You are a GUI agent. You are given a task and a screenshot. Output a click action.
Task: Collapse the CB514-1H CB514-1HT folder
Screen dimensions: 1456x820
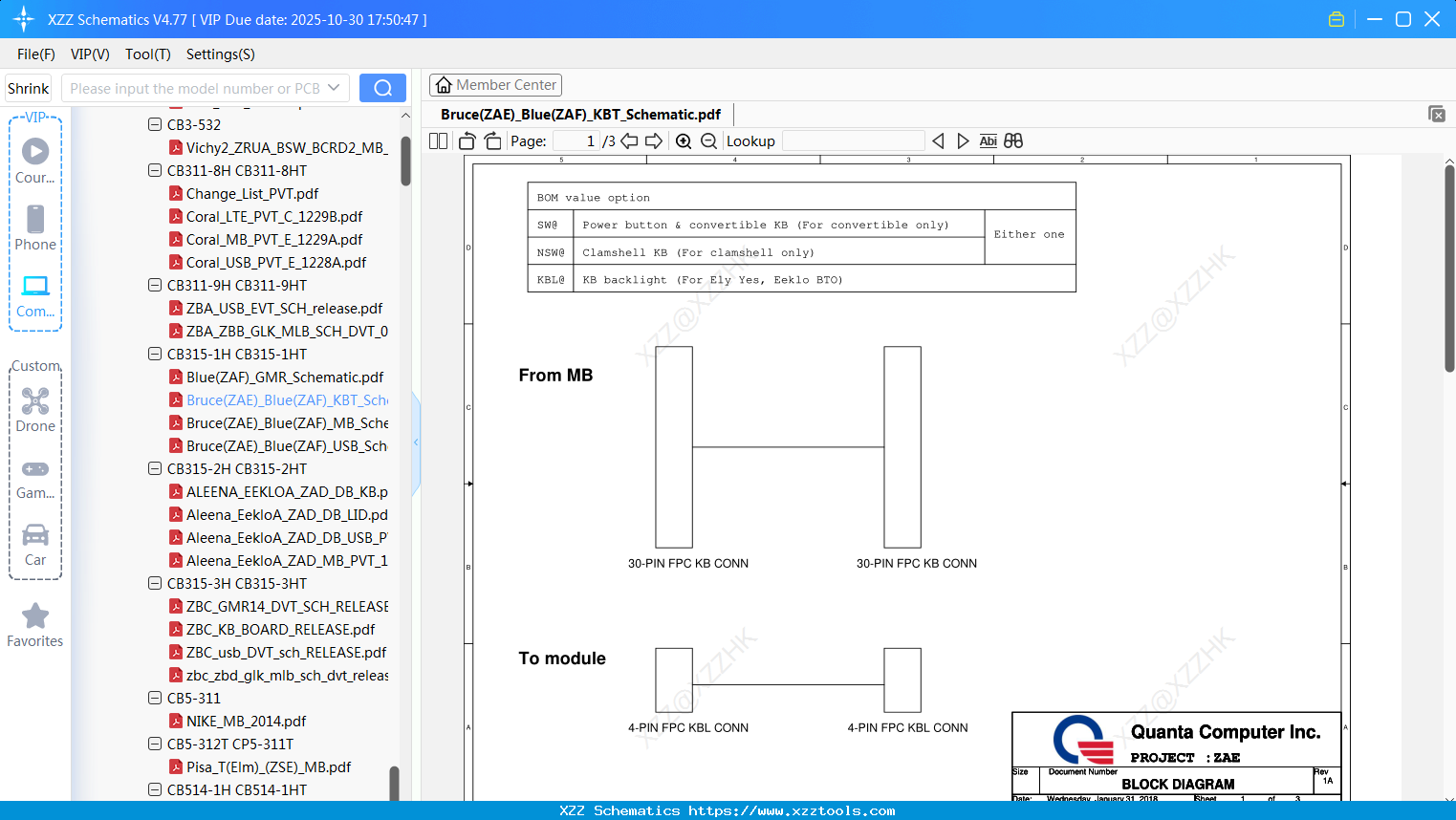155,789
